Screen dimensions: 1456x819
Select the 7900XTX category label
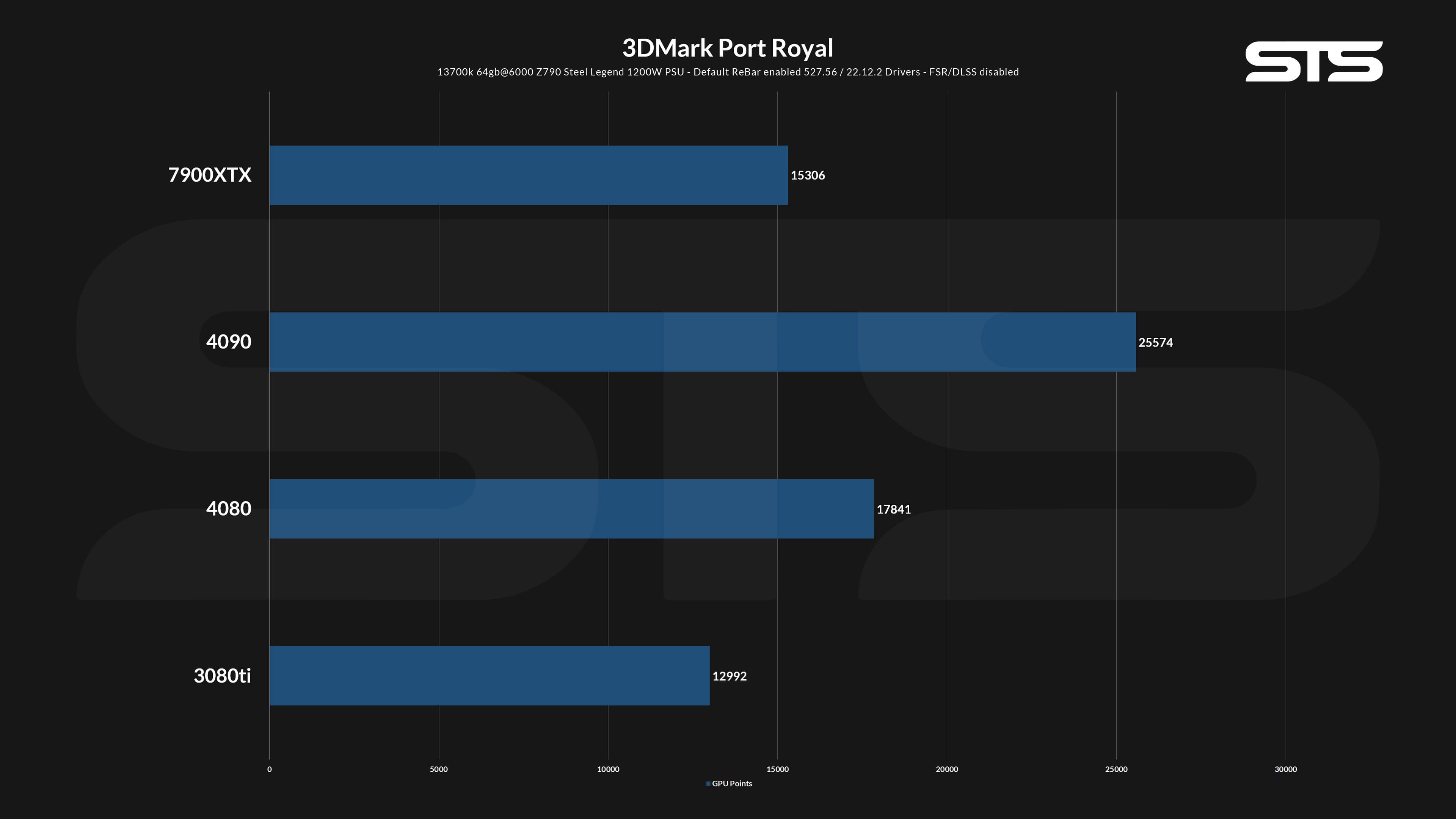coord(210,175)
